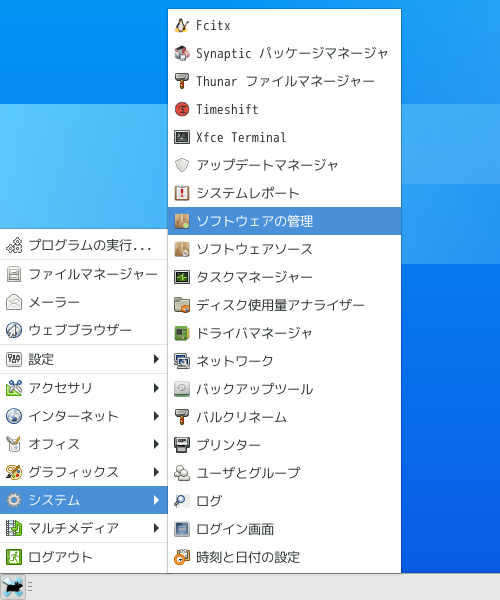Screen dimensions: 500x600
Task: Open タスクマネージャー entry
Action: point(284,277)
